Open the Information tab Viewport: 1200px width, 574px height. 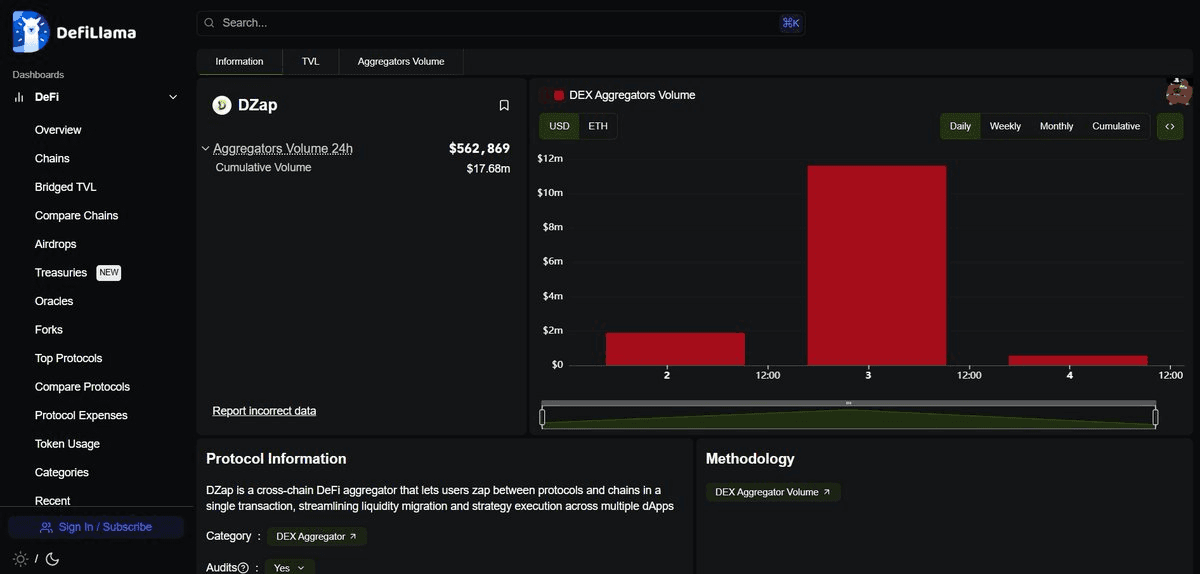(240, 61)
